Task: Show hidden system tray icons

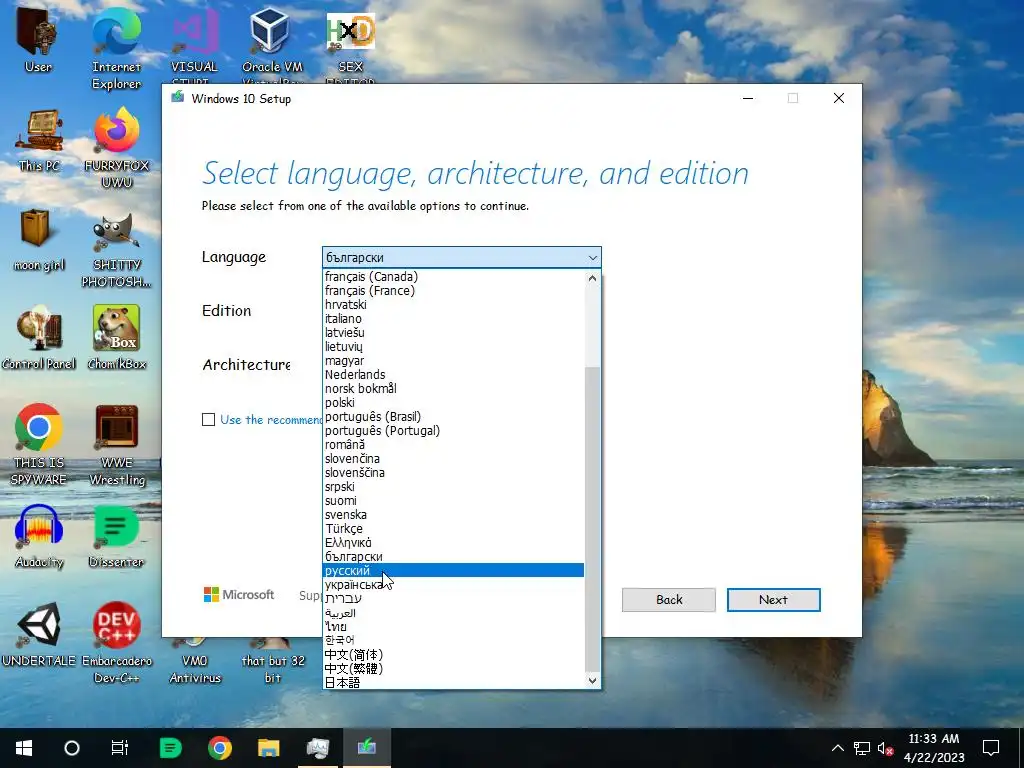Action: pos(838,748)
